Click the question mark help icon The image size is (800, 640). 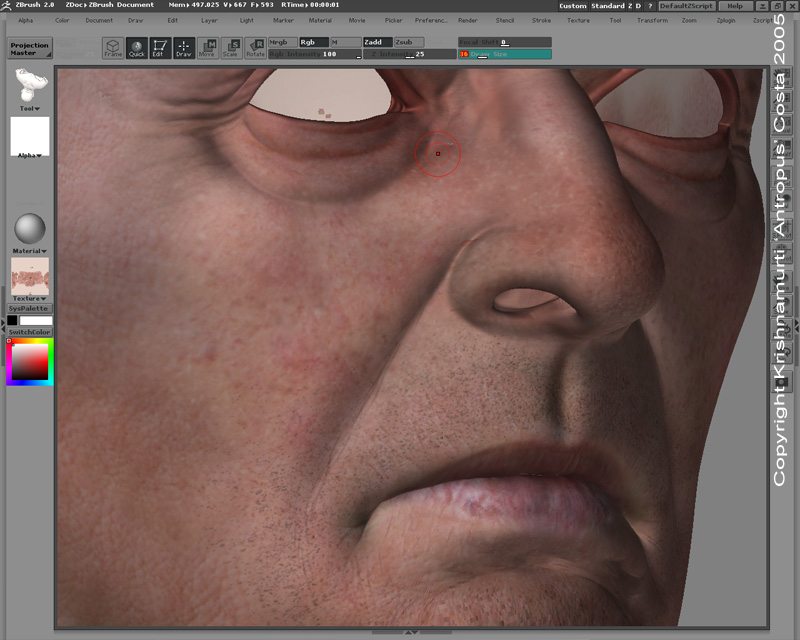click(x=649, y=6)
